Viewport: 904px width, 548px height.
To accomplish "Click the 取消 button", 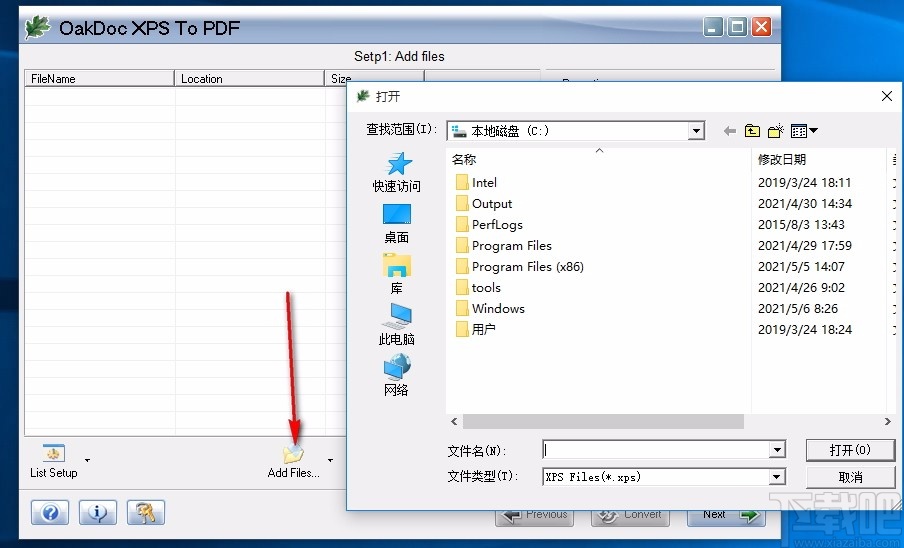I will pos(850,477).
